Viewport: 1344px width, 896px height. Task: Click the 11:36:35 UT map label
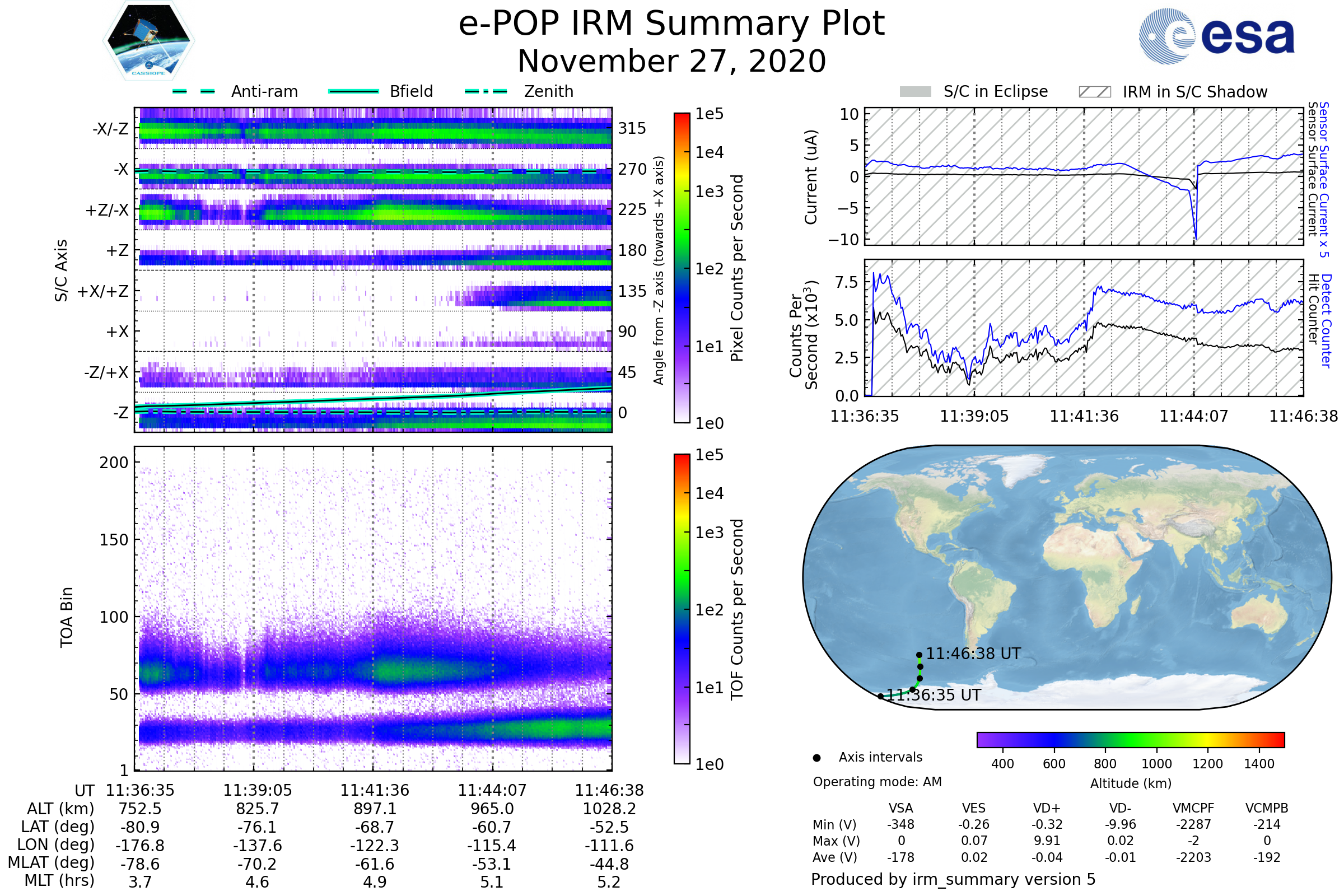934,696
